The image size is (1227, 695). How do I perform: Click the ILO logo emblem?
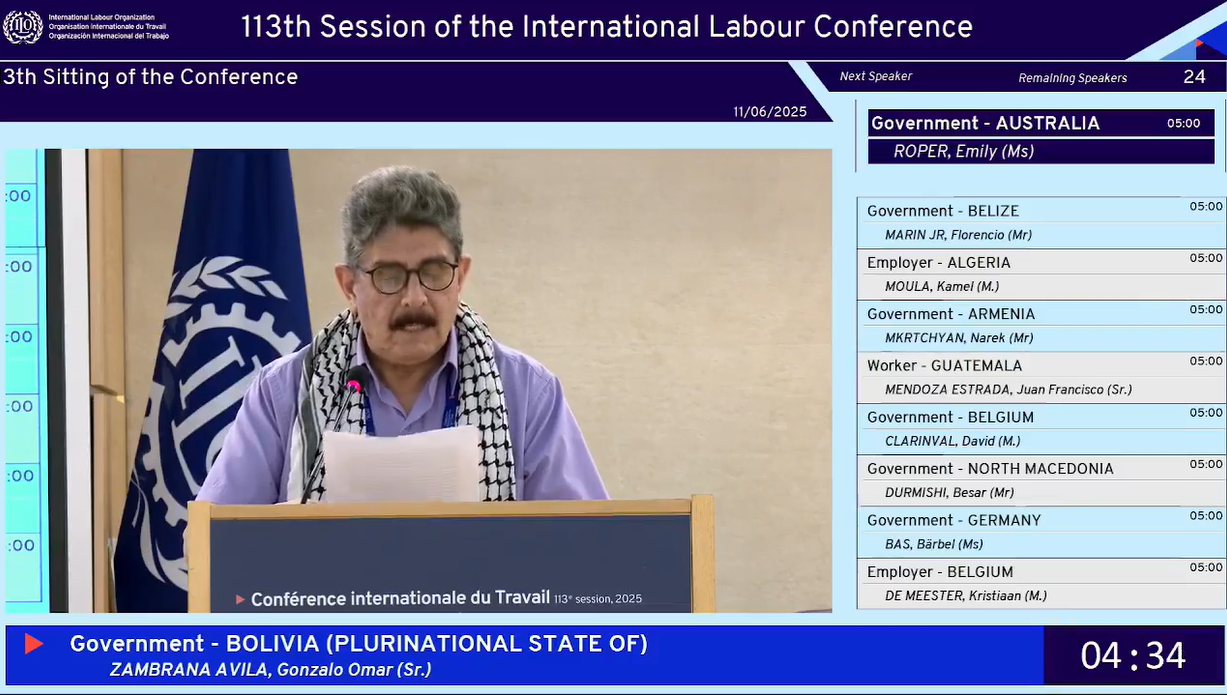[23, 27]
